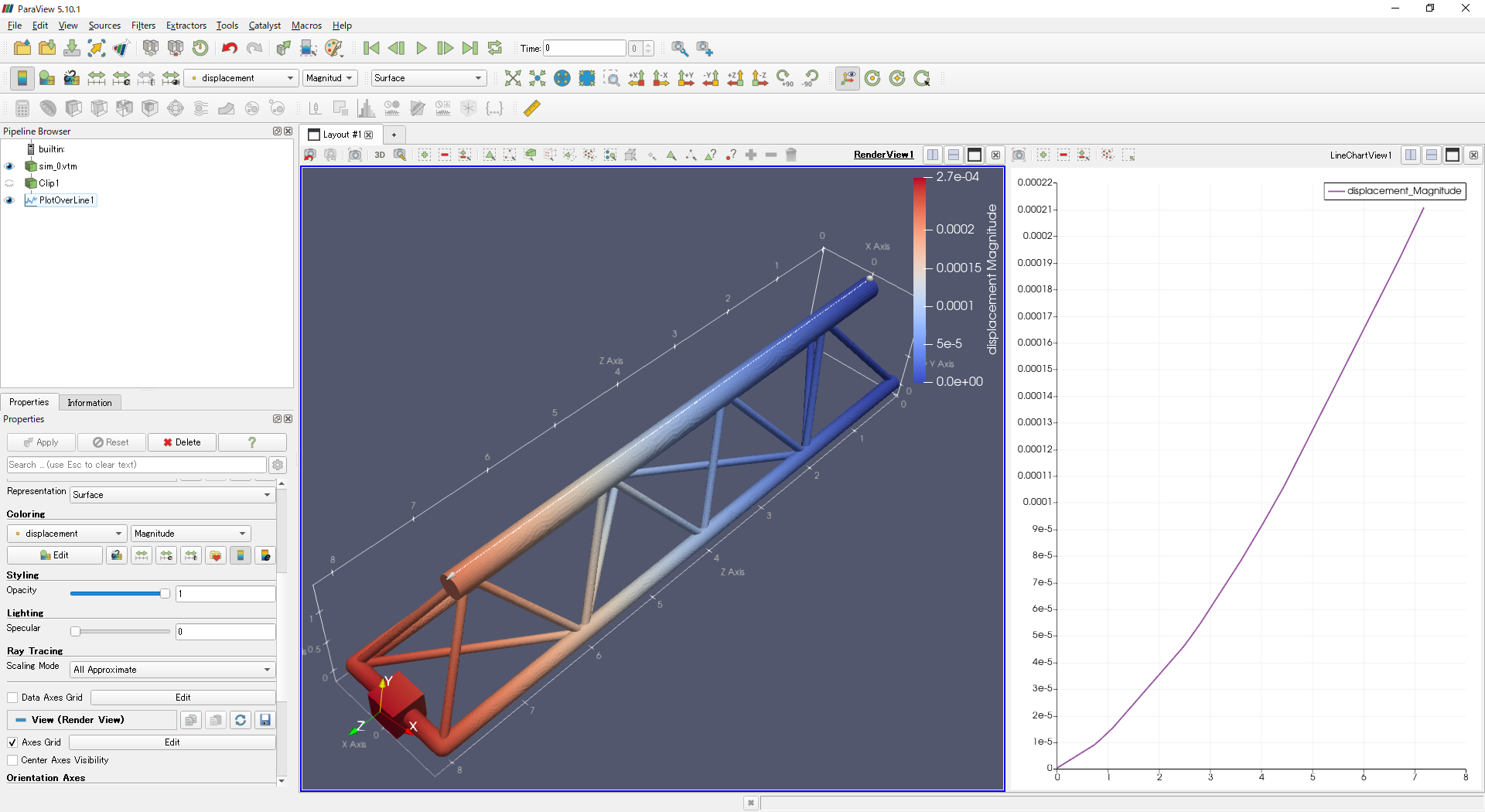Show the hidden Clip1 filter
The image size is (1485, 812).
(x=10, y=183)
